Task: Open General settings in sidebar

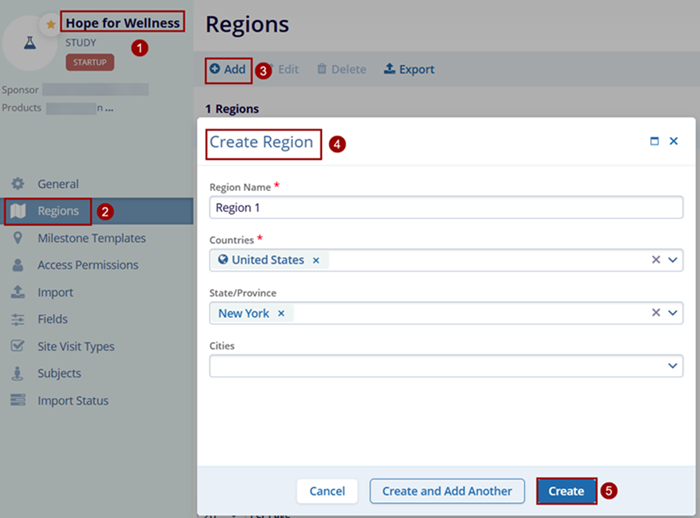Action: click(58, 184)
